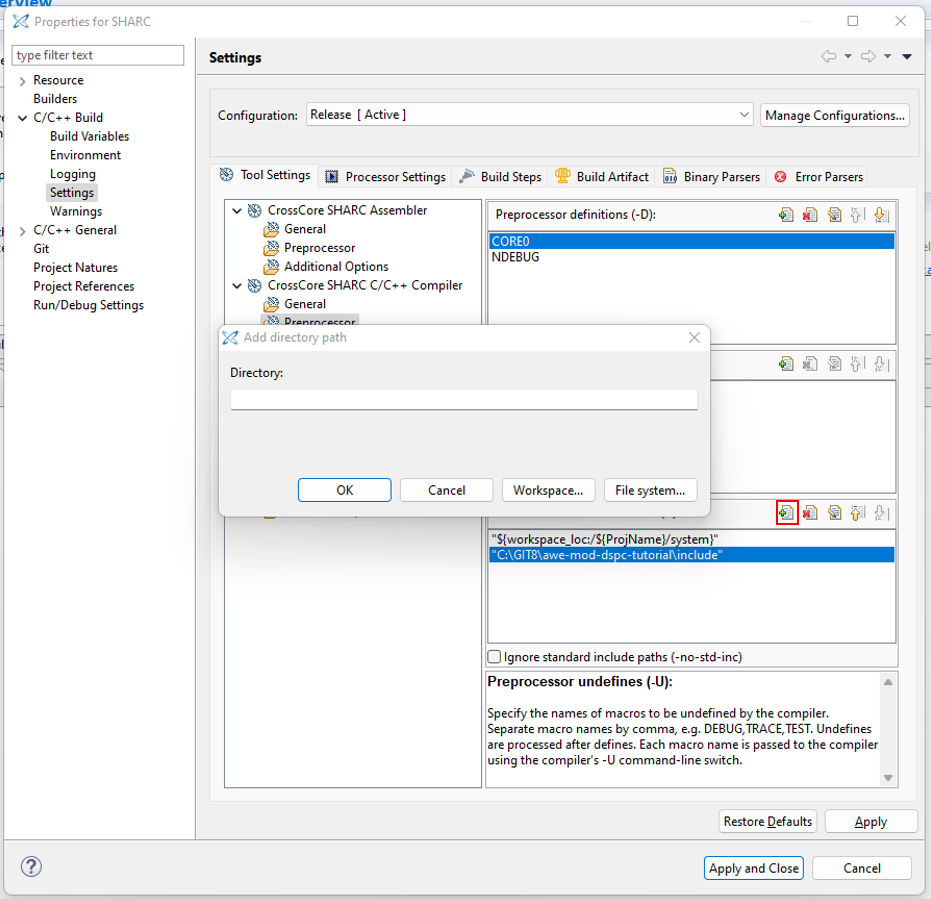Switch to Processor Settings tab

(385, 177)
